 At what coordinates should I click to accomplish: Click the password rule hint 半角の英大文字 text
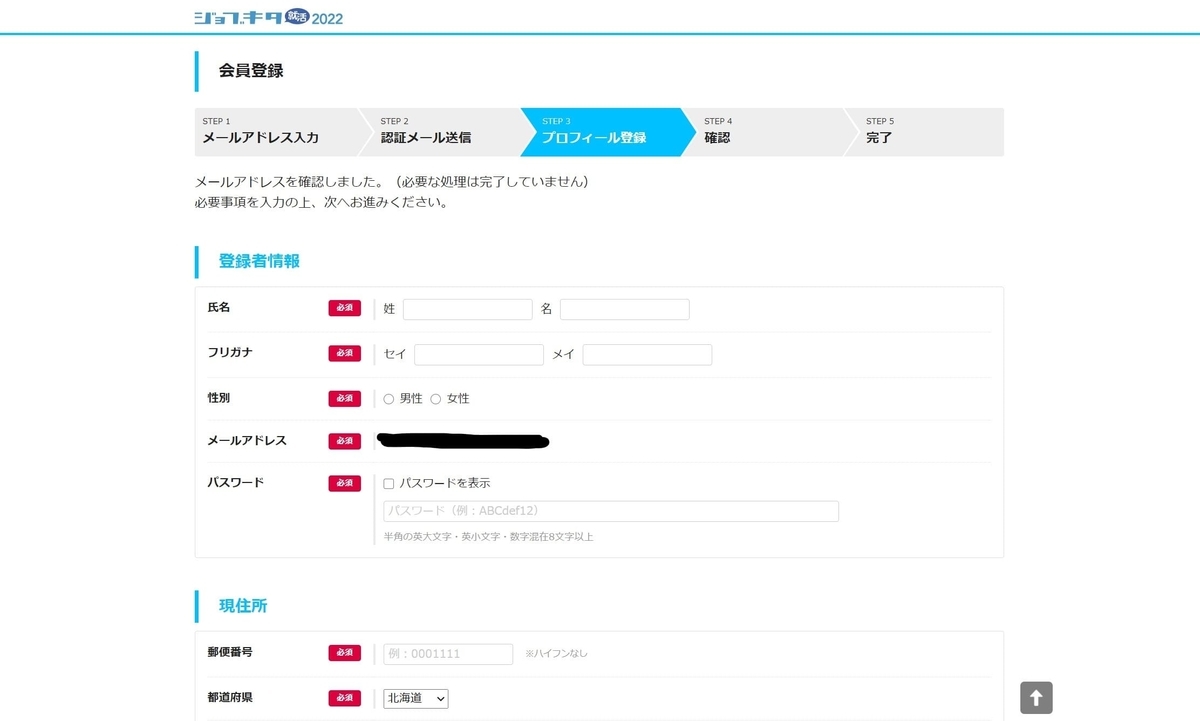point(489,537)
